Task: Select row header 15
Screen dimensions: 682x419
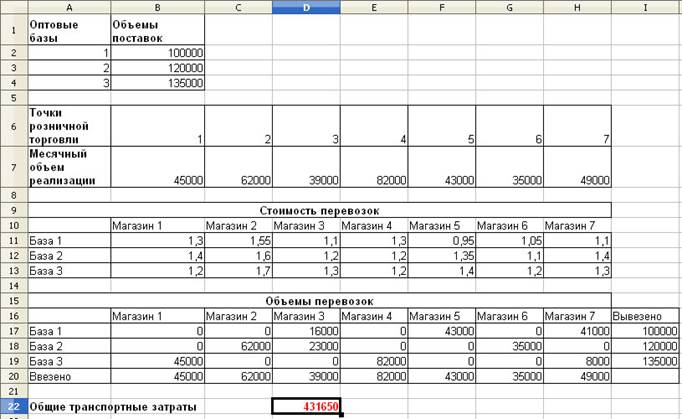Action: pyautogui.click(x=13, y=301)
